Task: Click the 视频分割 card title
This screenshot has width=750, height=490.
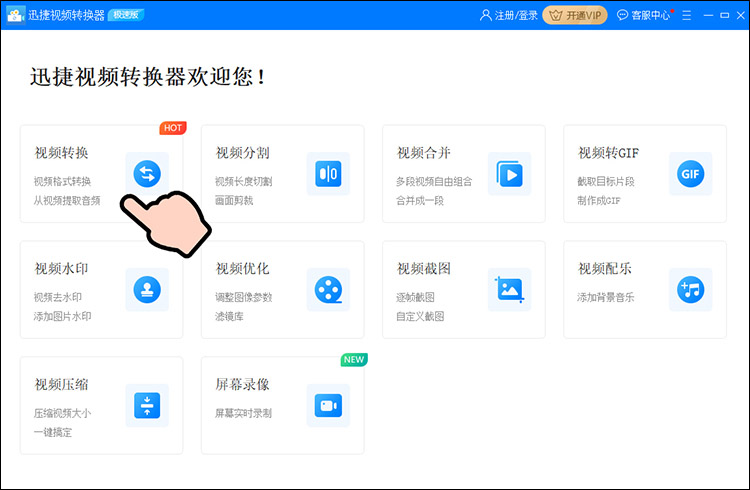Action: click(x=243, y=153)
